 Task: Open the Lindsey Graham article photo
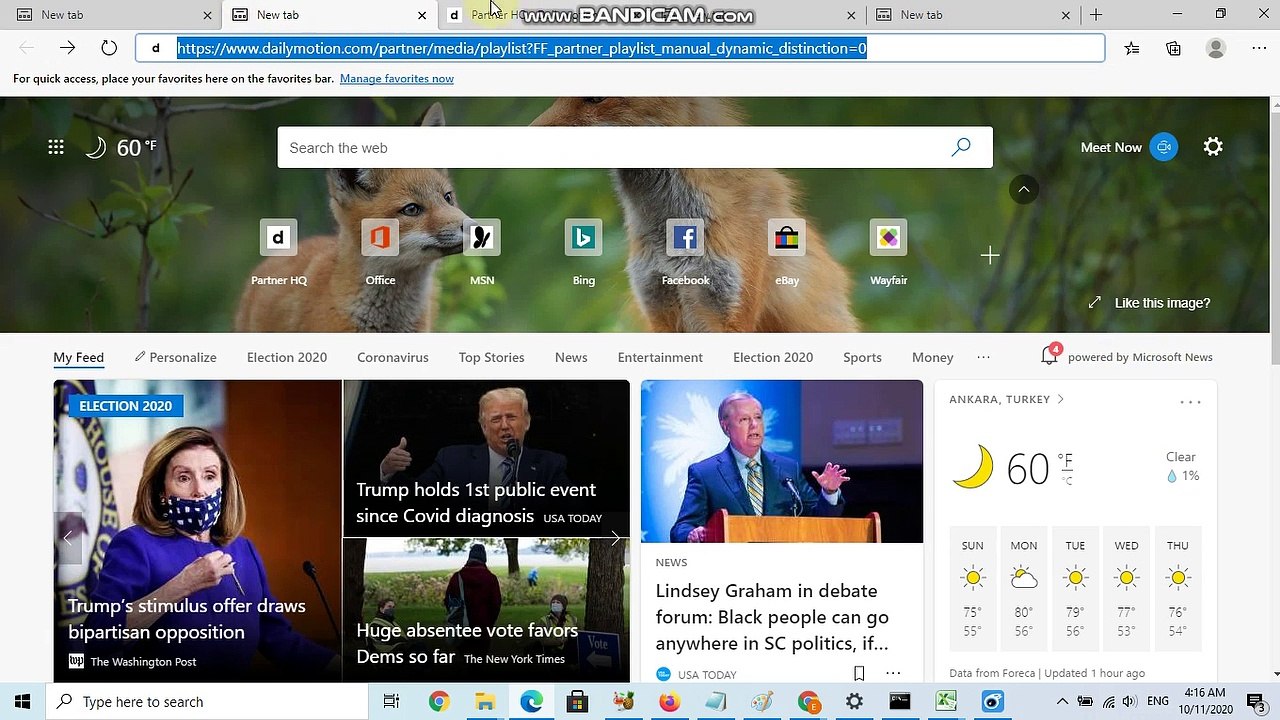coord(782,461)
